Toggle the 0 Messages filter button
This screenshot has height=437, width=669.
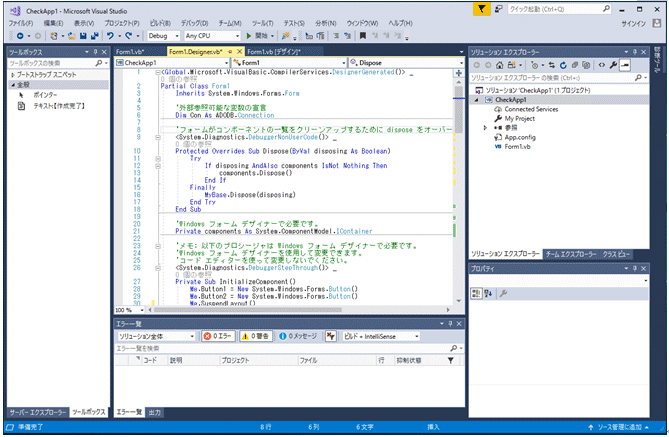[x=299, y=336]
